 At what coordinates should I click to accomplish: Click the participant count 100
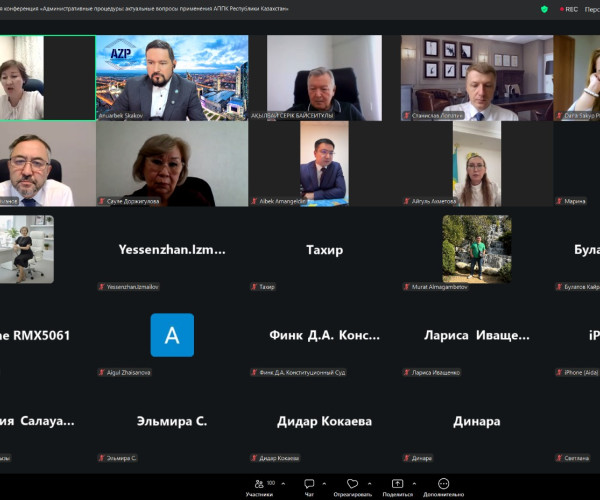[271, 483]
